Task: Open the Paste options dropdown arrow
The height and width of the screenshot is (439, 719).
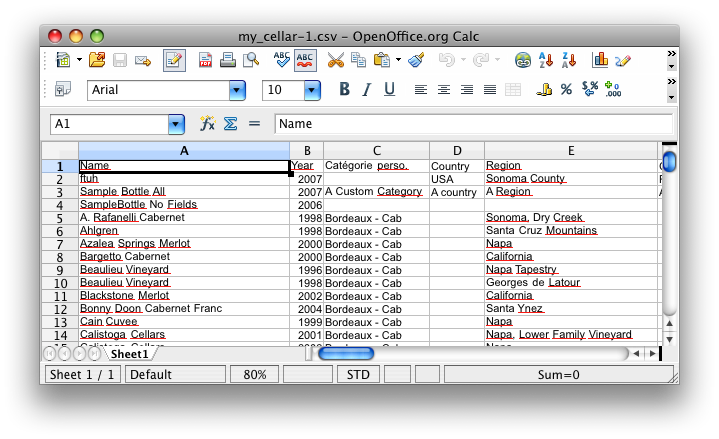Action: click(x=398, y=60)
